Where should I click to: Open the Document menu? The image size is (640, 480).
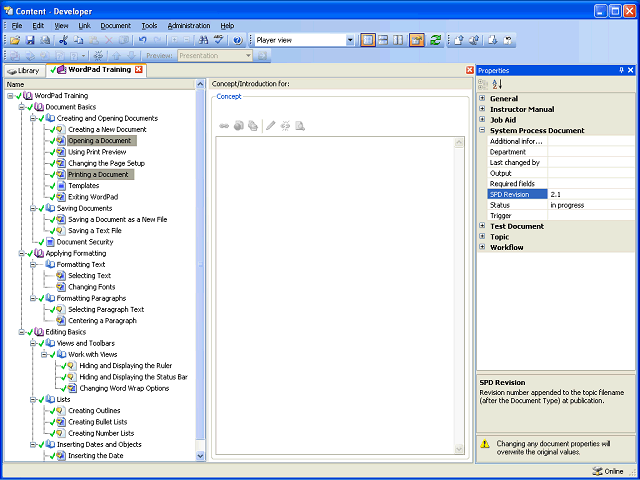coord(116,26)
